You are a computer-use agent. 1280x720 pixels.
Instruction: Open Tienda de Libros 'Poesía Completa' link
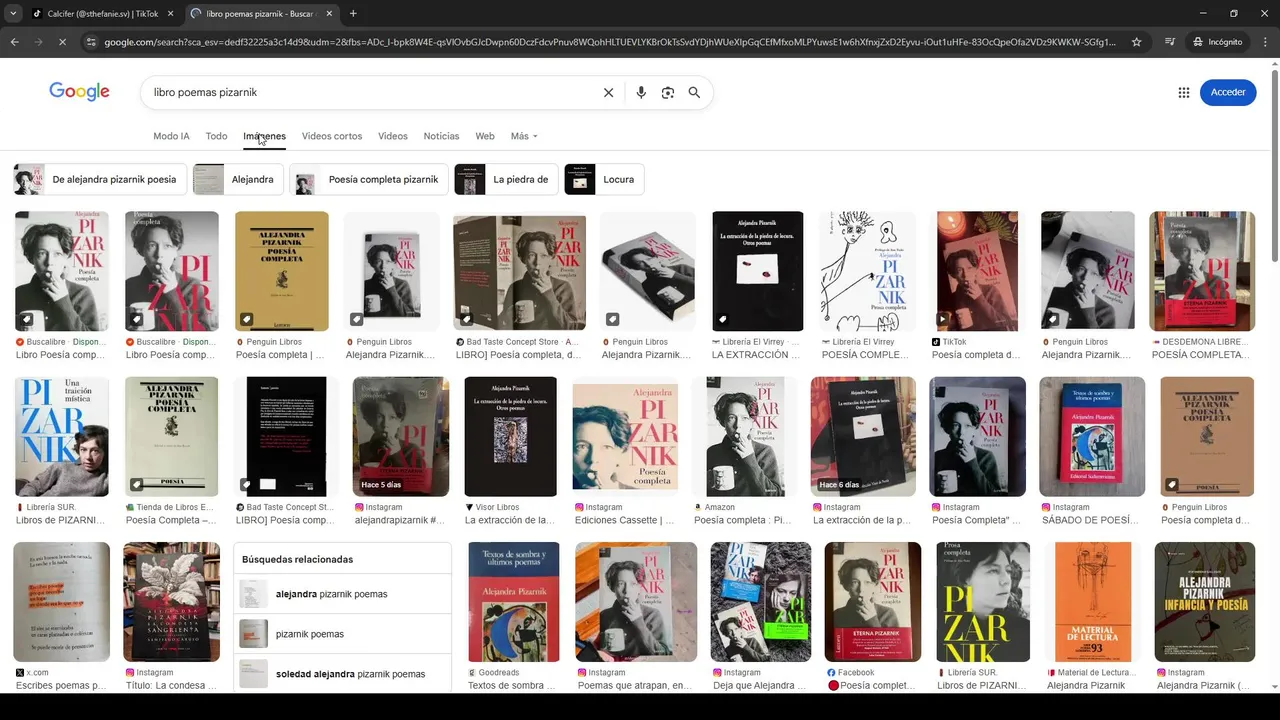coord(169,513)
